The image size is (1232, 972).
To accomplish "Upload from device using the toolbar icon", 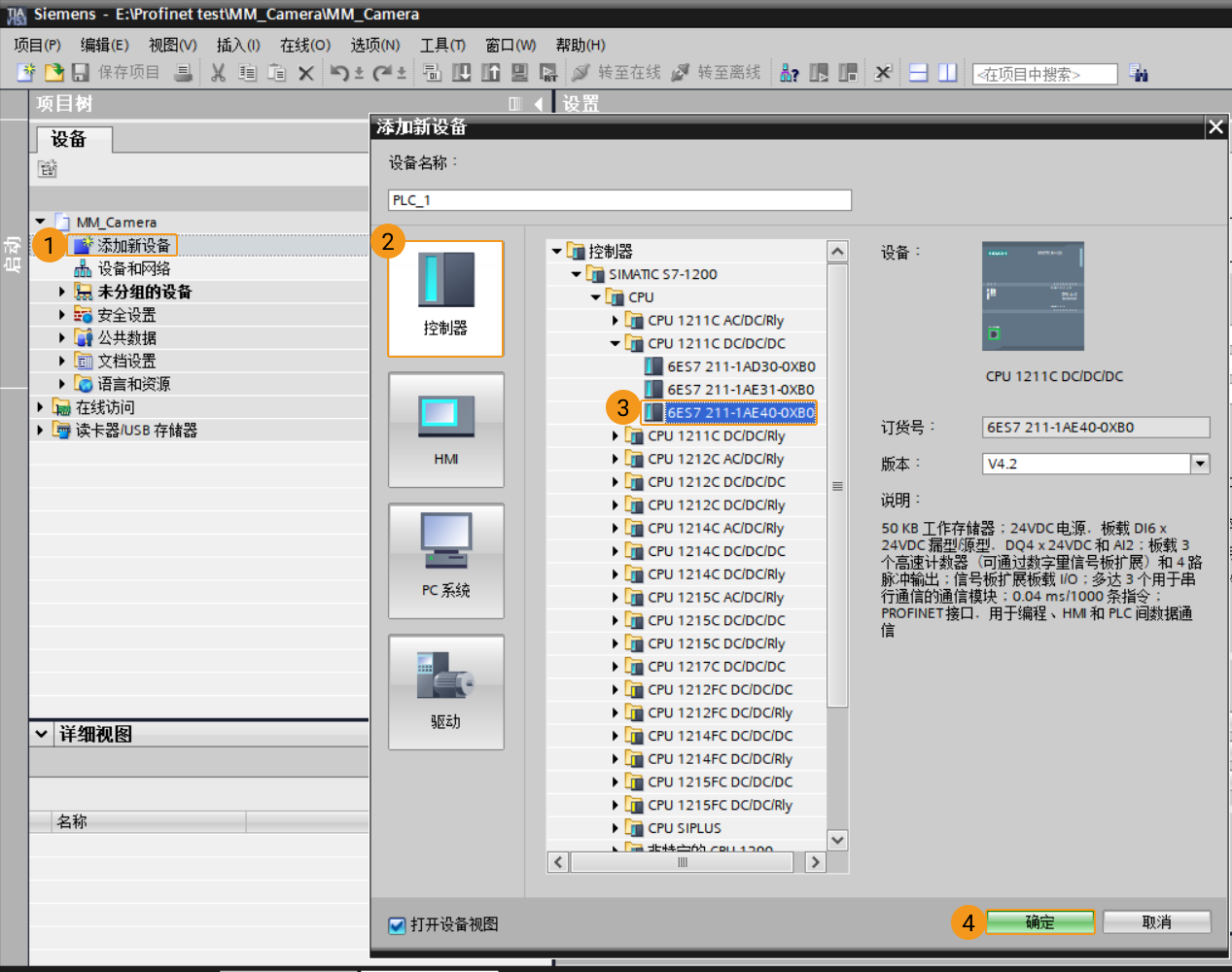I will [491, 73].
